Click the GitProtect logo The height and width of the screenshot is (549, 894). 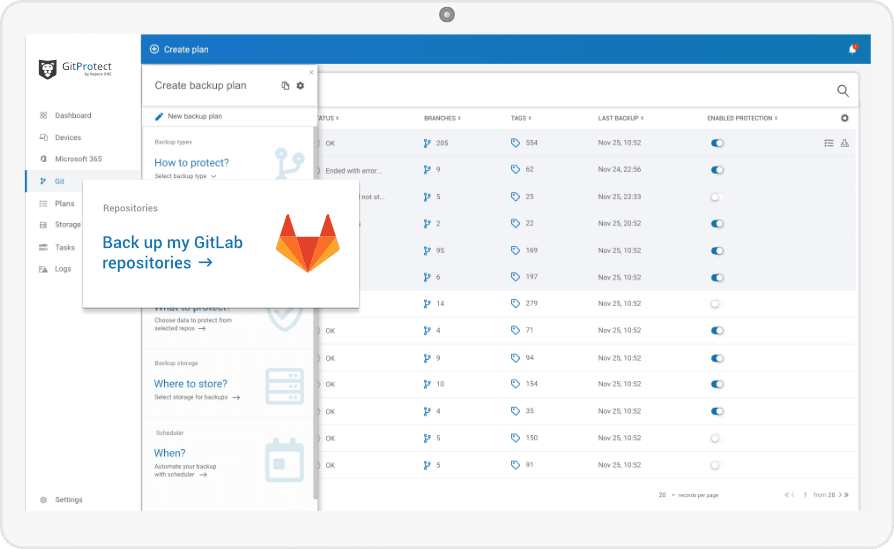(75, 69)
